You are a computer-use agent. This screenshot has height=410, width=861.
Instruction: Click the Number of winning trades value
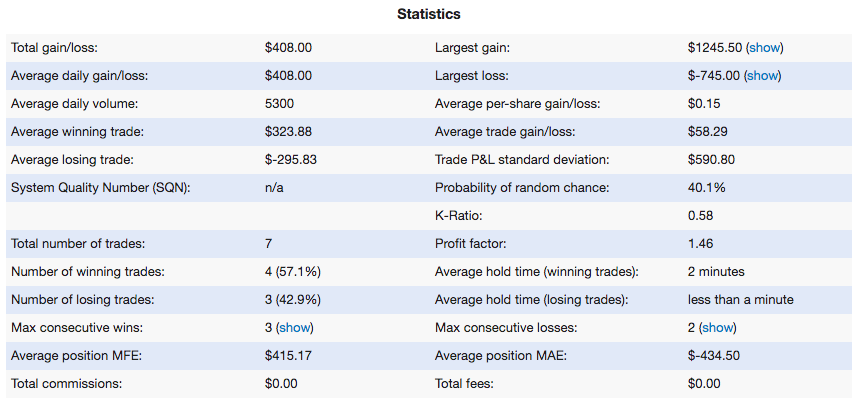(293, 272)
